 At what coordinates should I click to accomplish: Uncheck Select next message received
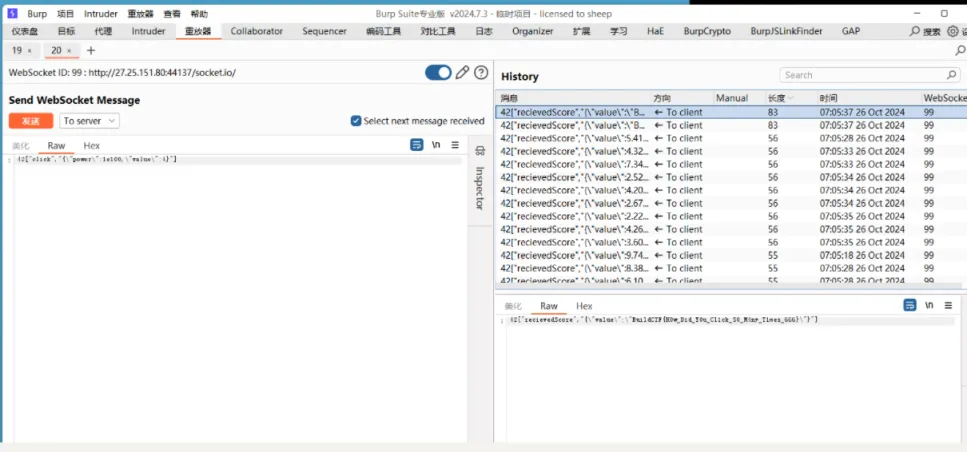(355, 121)
